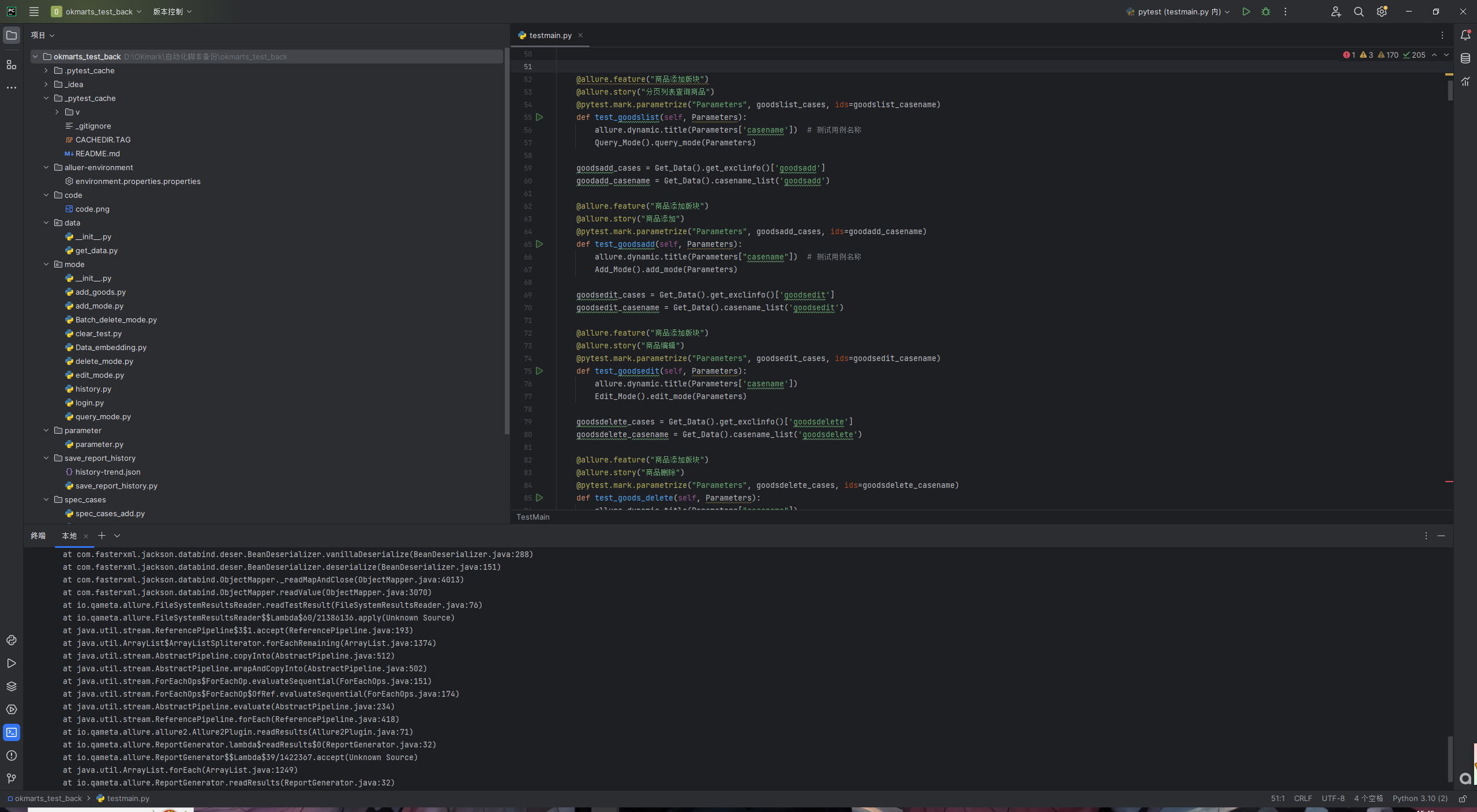Change indent setting 4 个空格
1477x812 pixels.
[x=1369, y=799]
